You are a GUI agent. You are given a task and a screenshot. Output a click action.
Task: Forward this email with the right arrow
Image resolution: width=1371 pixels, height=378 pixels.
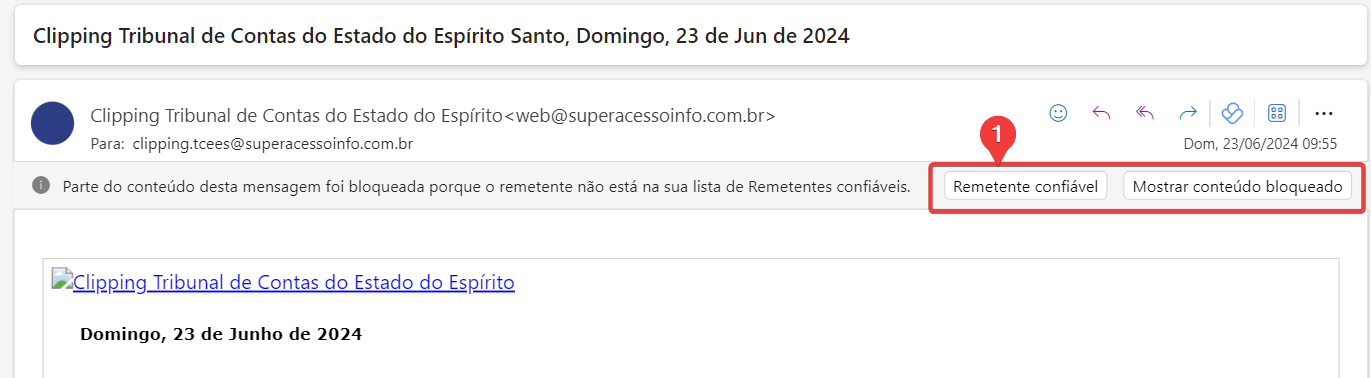click(x=1188, y=113)
